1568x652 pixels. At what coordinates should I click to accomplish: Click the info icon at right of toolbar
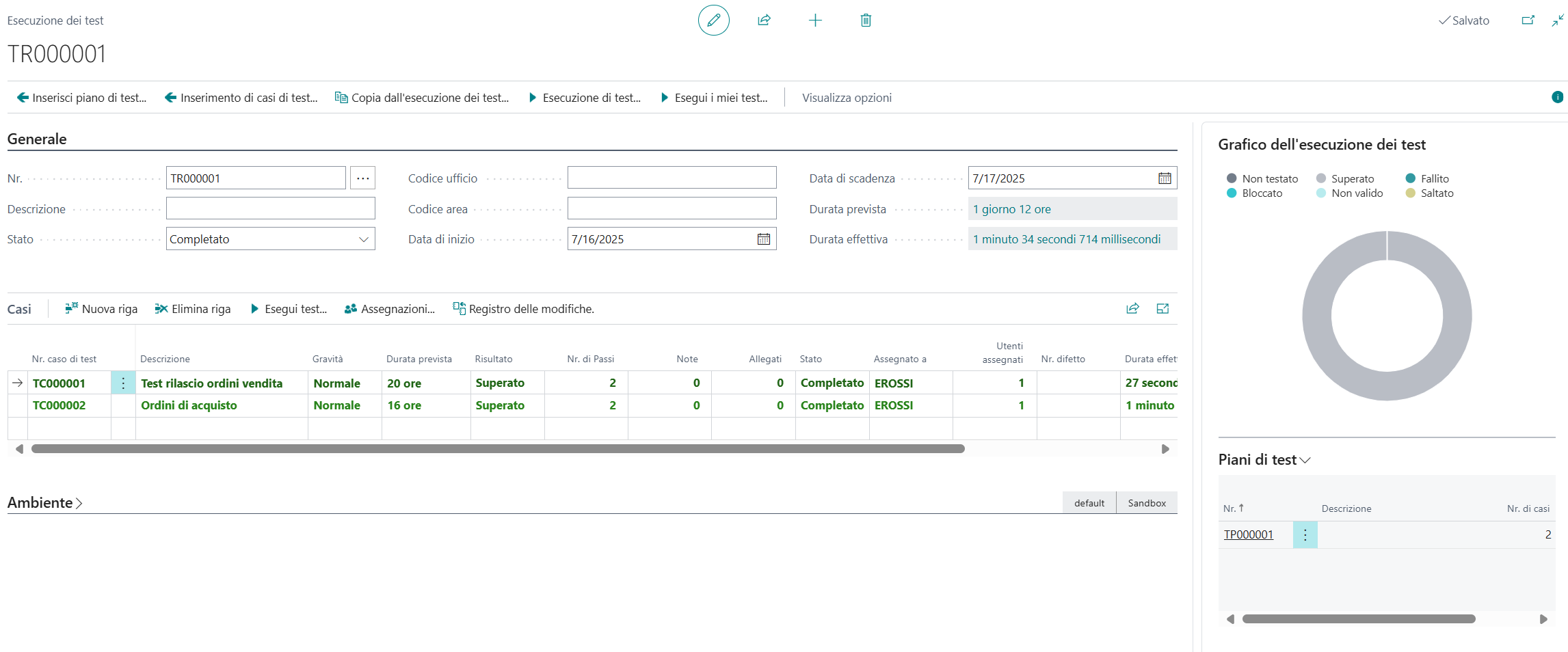pos(1557,97)
